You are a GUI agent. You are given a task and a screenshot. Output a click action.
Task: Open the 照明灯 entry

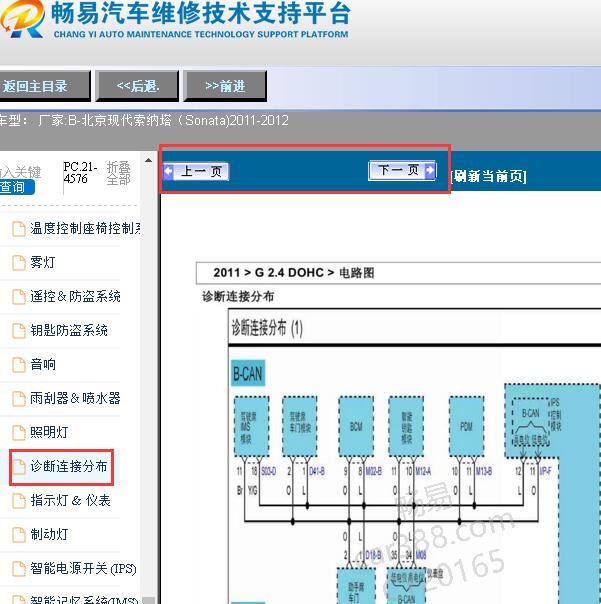pyautogui.click(x=49, y=432)
